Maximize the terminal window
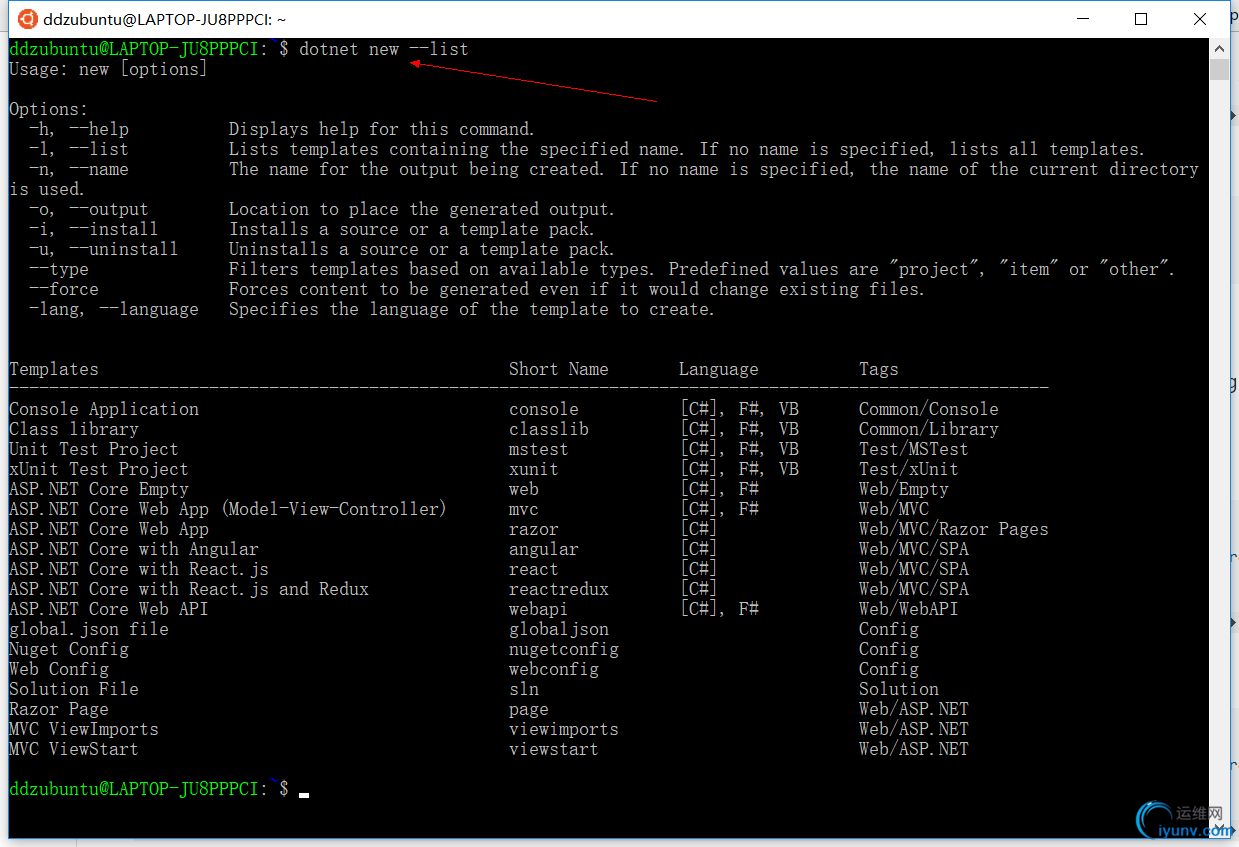The height and width of the screenshot is (847, 1239). coord(1141,19)
